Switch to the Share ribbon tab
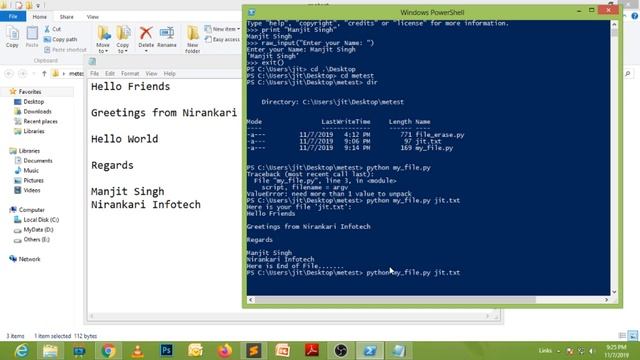 pos(67,17)
